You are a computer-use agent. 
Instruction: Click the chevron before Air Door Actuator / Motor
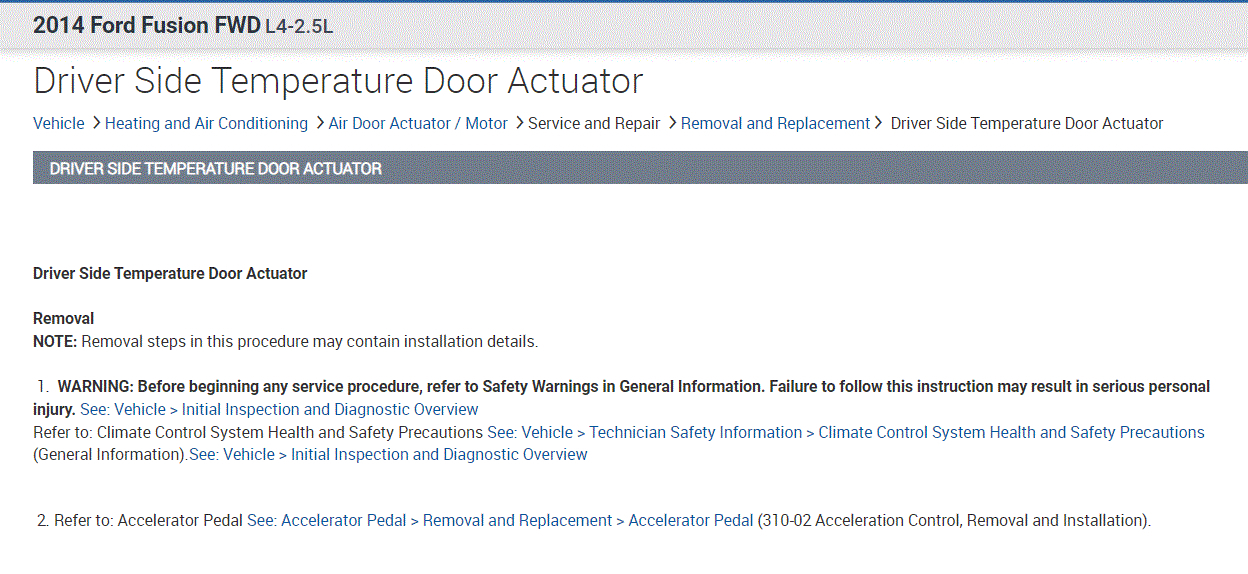click(319, 123)
